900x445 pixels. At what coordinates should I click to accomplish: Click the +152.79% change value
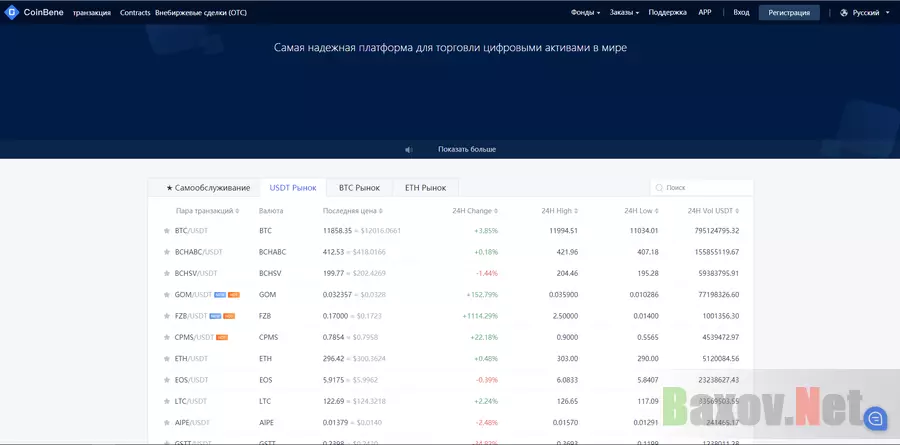point(482,295)
